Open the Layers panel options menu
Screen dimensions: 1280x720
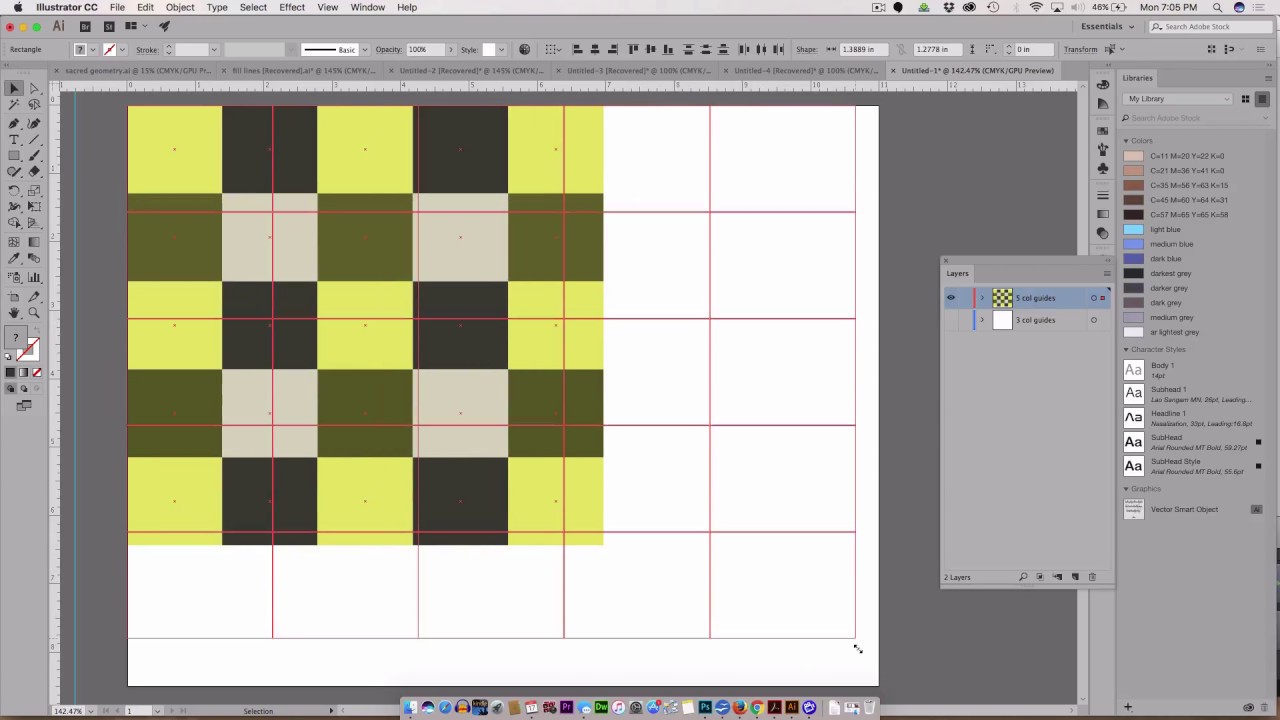coord(1106,273)
